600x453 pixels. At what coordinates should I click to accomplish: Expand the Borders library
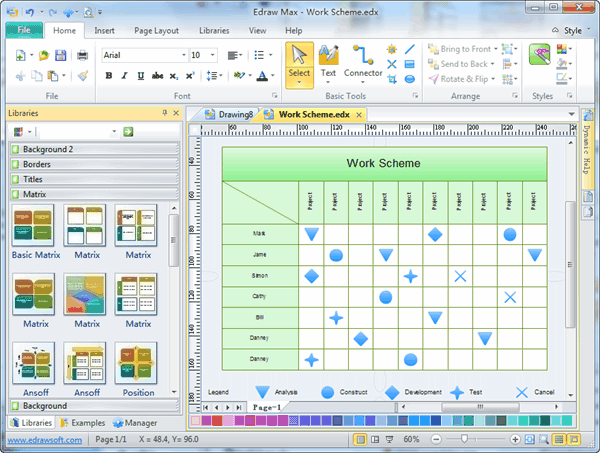[94, 164]
